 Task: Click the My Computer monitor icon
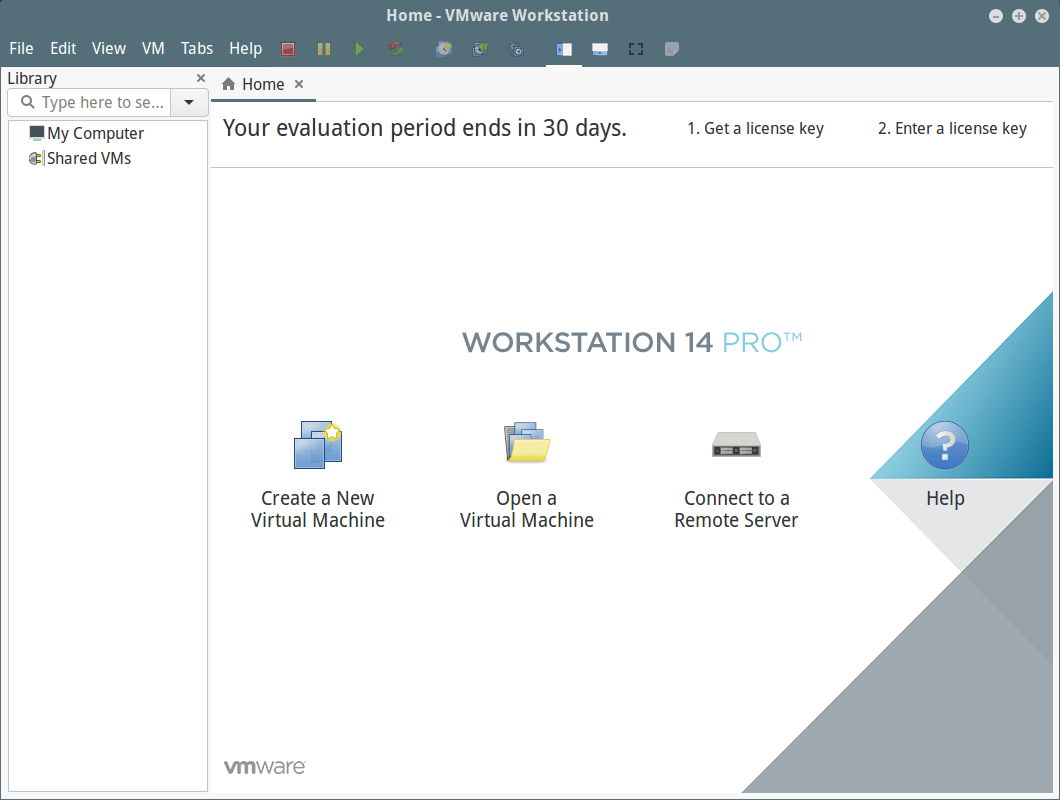pyautogui.click(x=37, y=133)
